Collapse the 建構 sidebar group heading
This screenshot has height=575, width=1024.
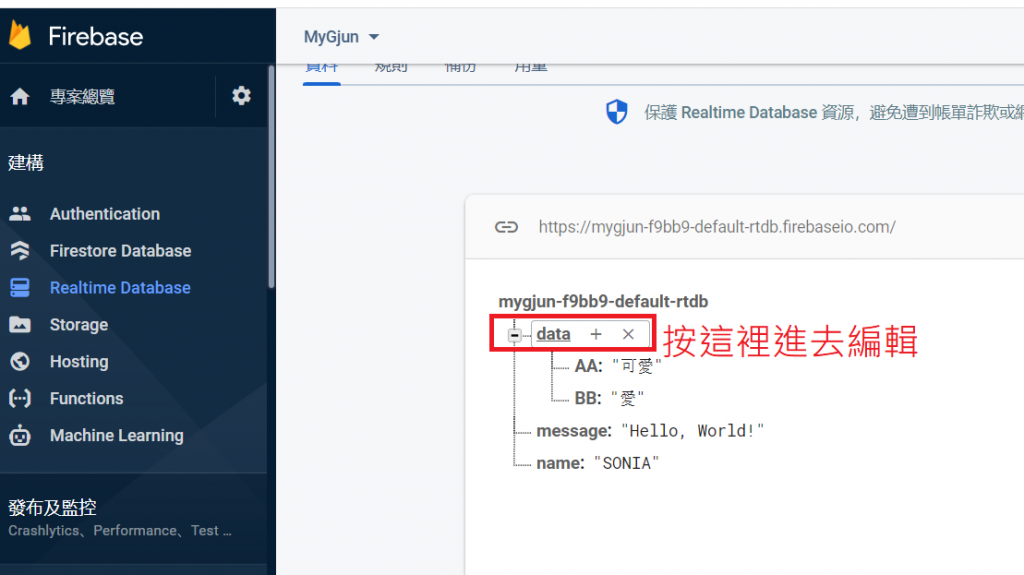coord(26,163)
